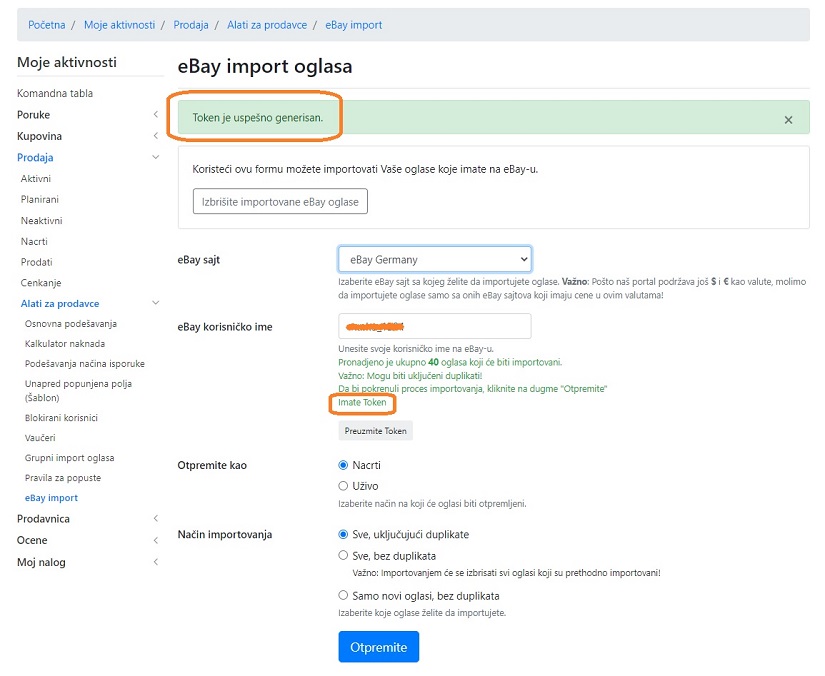This screenshot has height=676, width=825.
Task: Open Komandna tabla in sidebar
Action: point(55,93)
